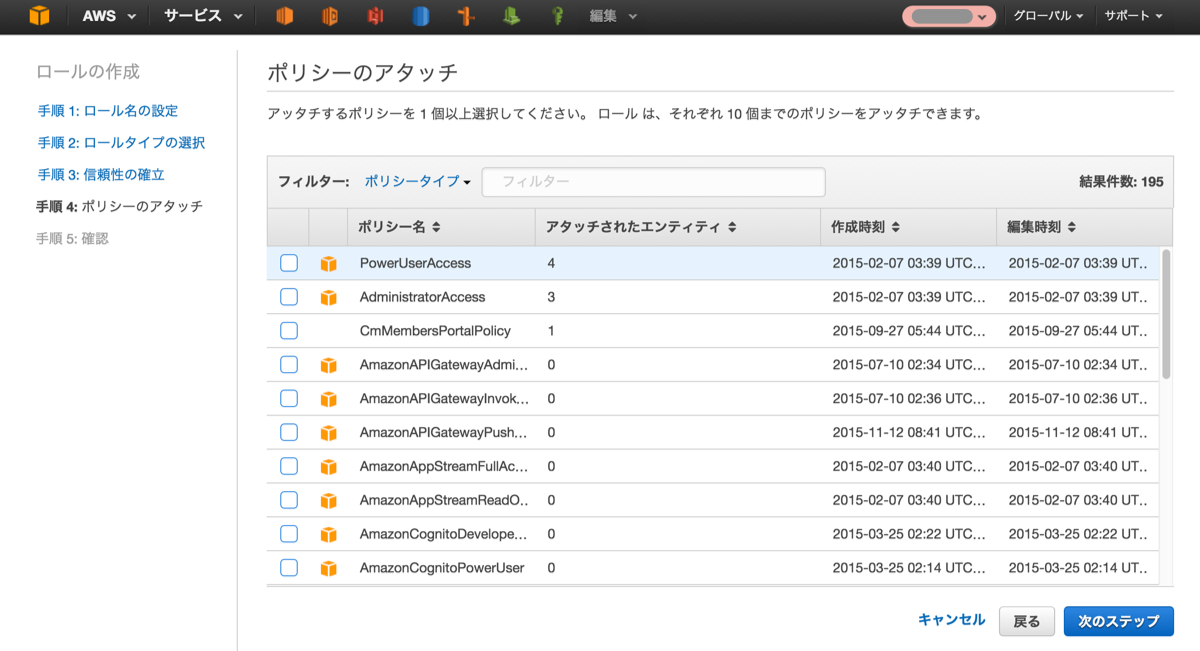Open the blue database service shortcut icon
Image resolution: width=1200 pixels, height=651 pixels.
pyautogui.click(x=421, y=16)
